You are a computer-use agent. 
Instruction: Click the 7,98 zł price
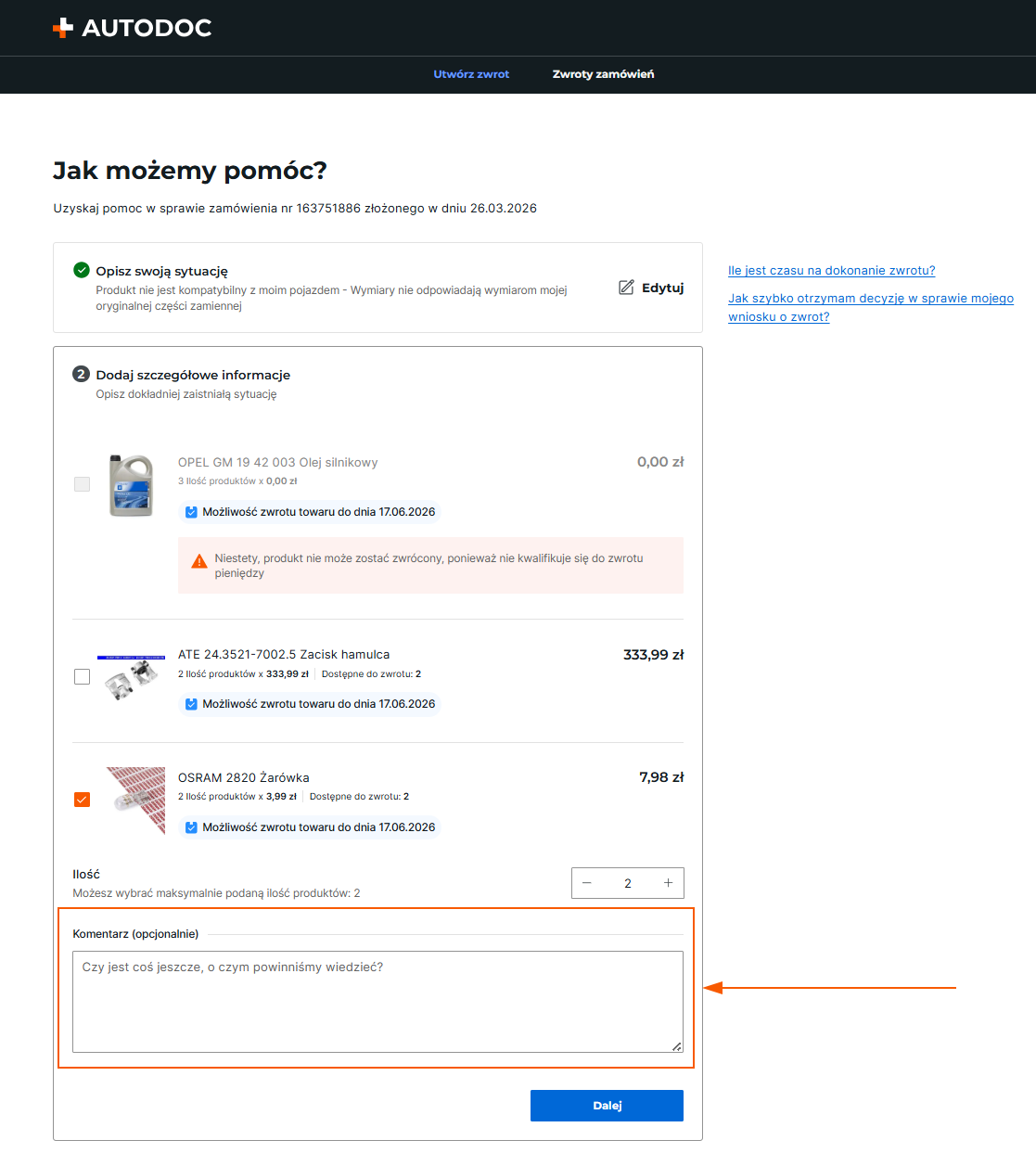coord(661,777)
